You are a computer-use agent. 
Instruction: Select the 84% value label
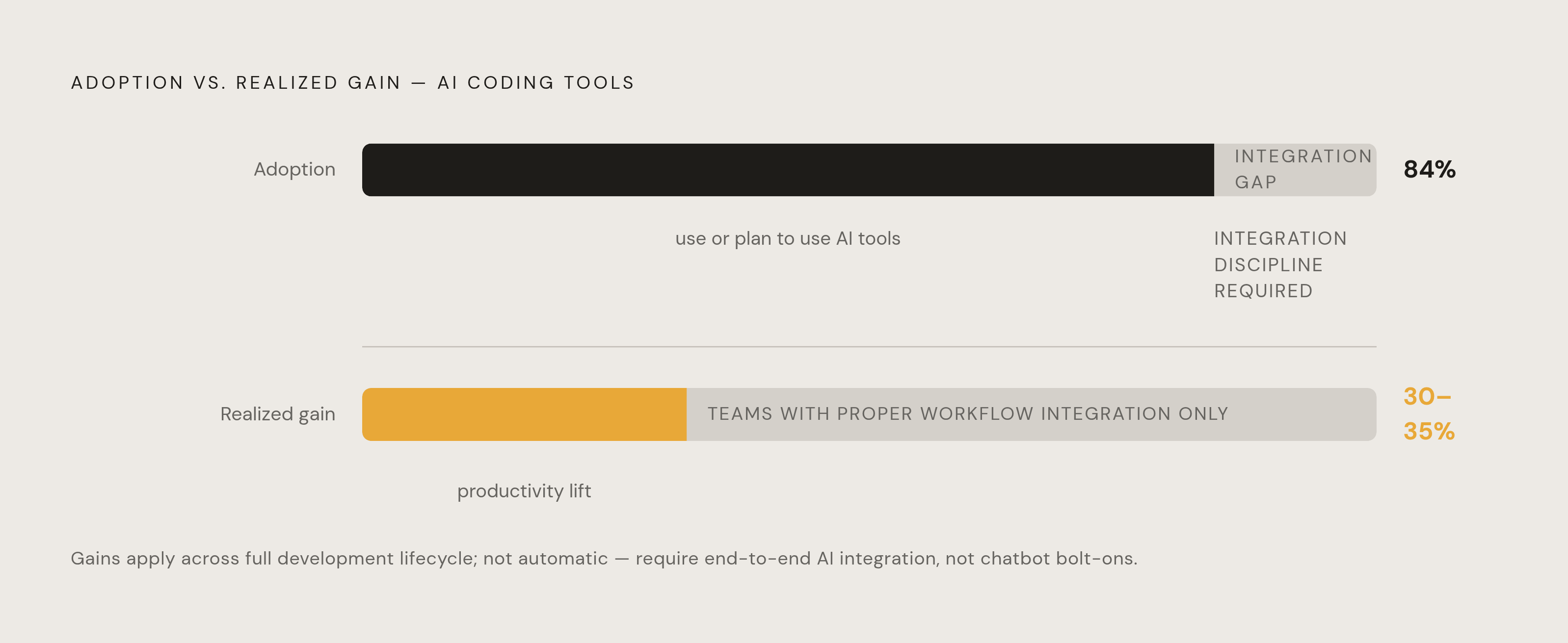click(x=1429, y=170)
